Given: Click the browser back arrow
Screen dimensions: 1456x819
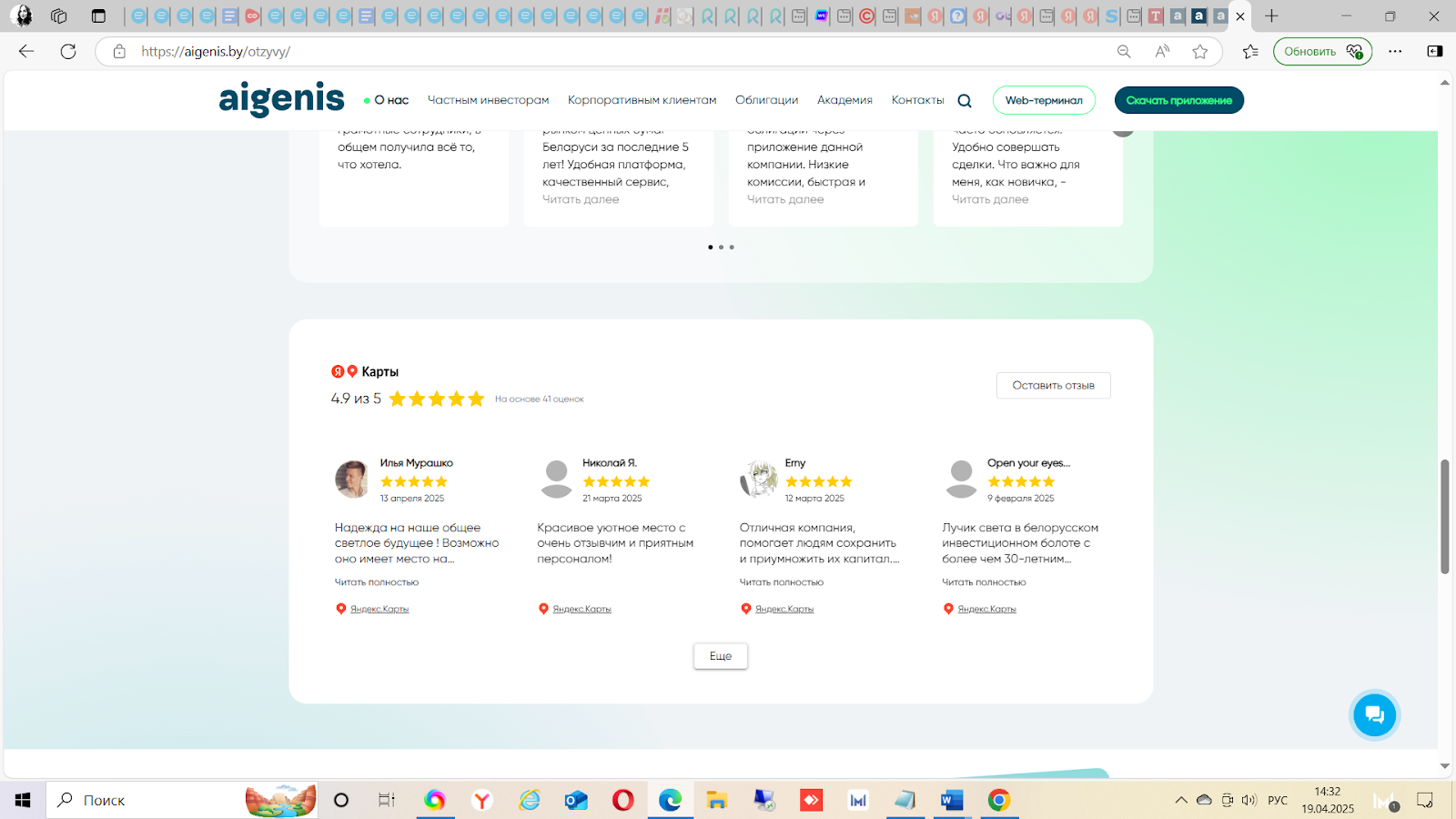Looking at the screenshot, I should tap(26, 51).
